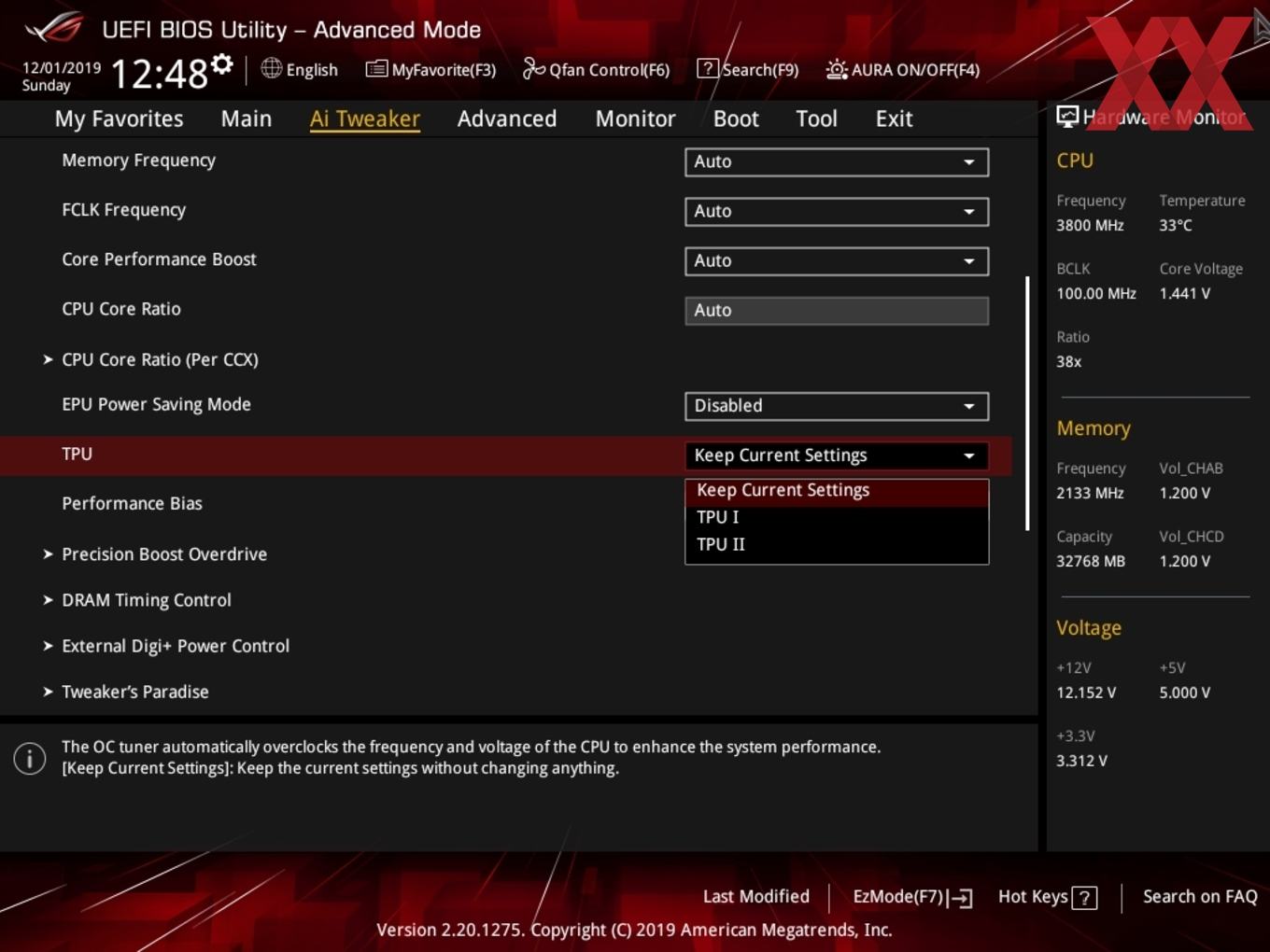The width and height of the screenshot is (1270, 952).
Task: Click Last Modified
Action: 756,897
